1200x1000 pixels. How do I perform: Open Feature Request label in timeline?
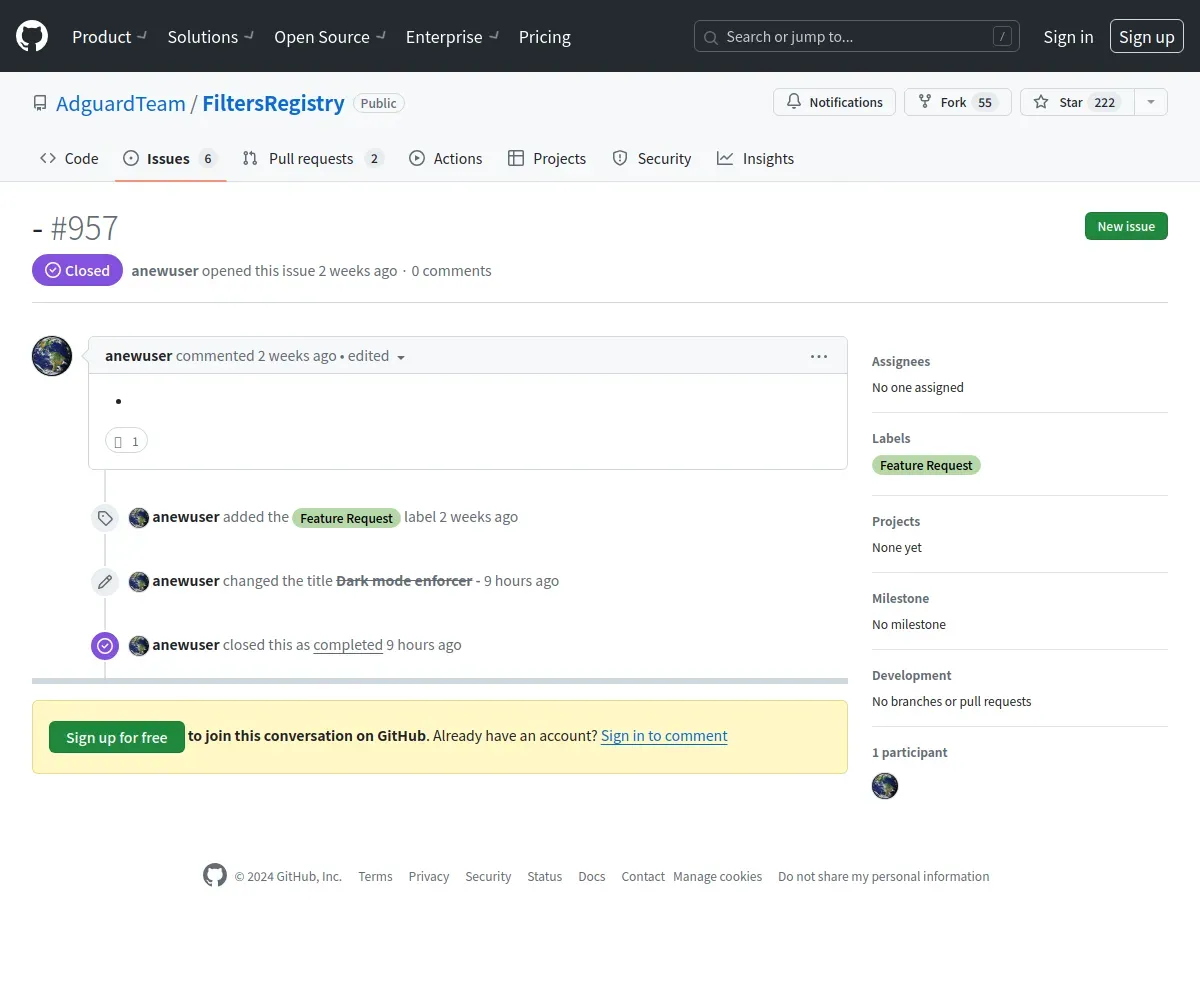pyautogui.click(x=347, y=518)
